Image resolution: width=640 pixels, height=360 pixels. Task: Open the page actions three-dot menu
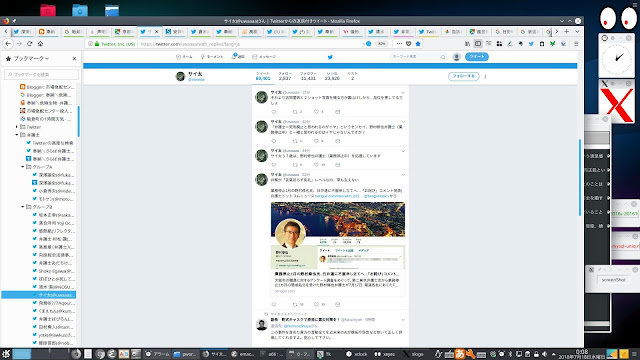pyautogui.click(x=399, y=44)
